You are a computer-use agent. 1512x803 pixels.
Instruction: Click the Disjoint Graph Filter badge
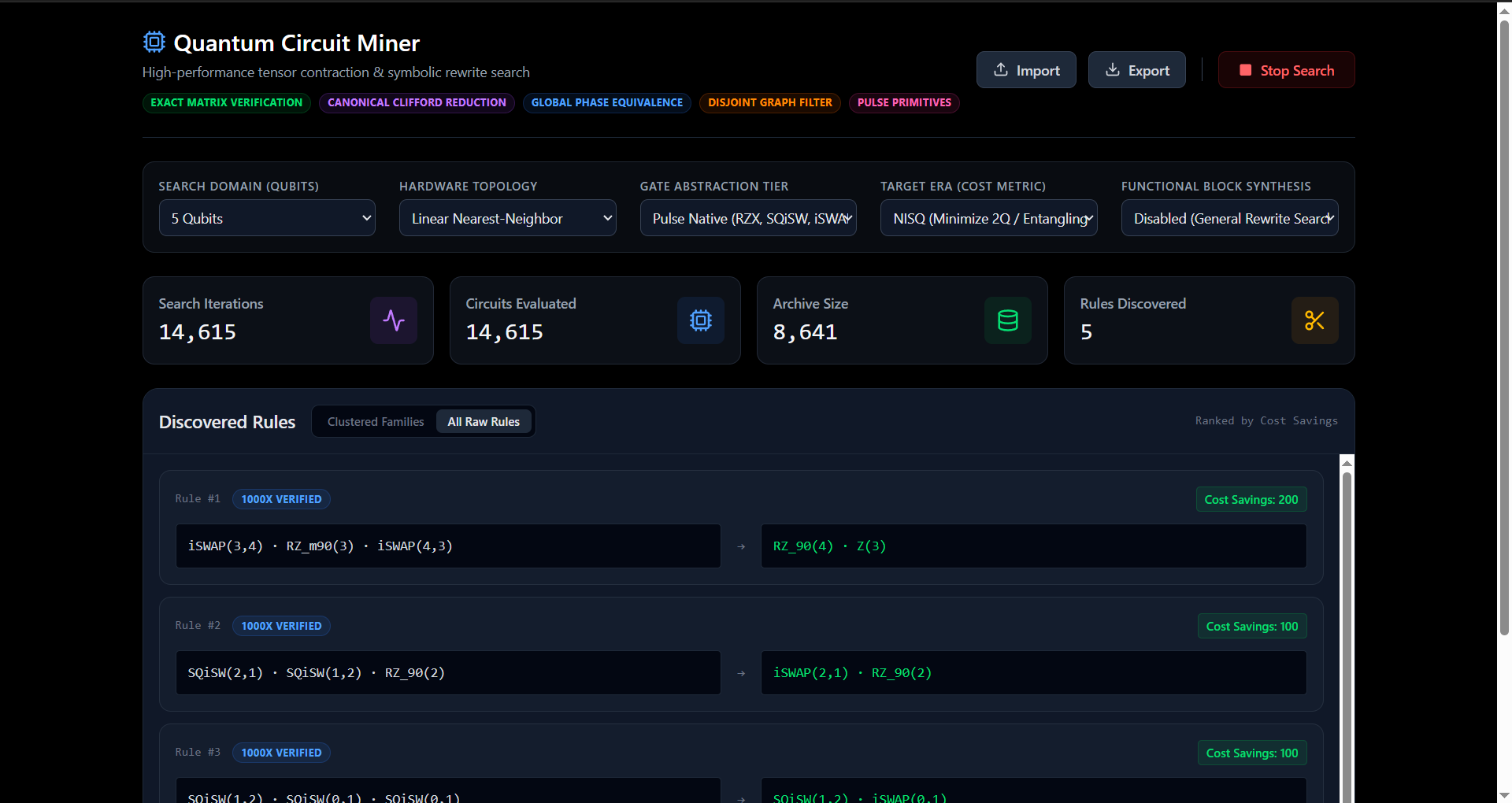click(x=770, y=102)
